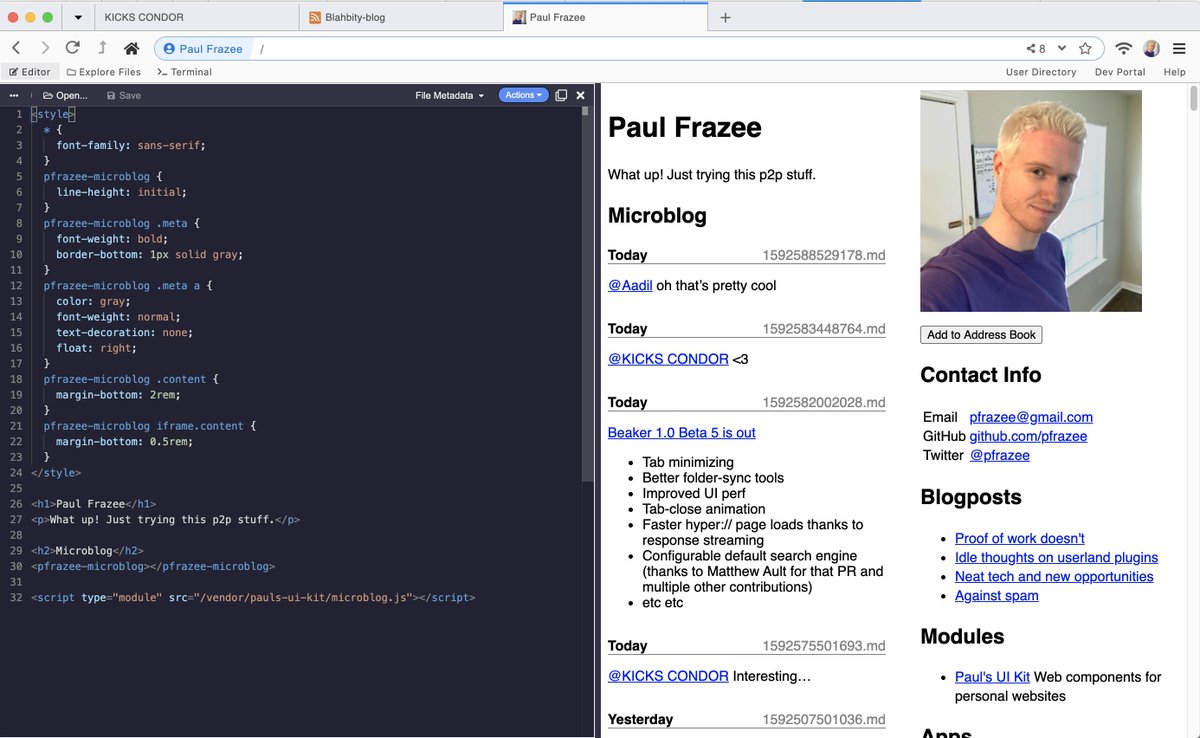Open the 1592583448764.md post link

tap(824, 329)
